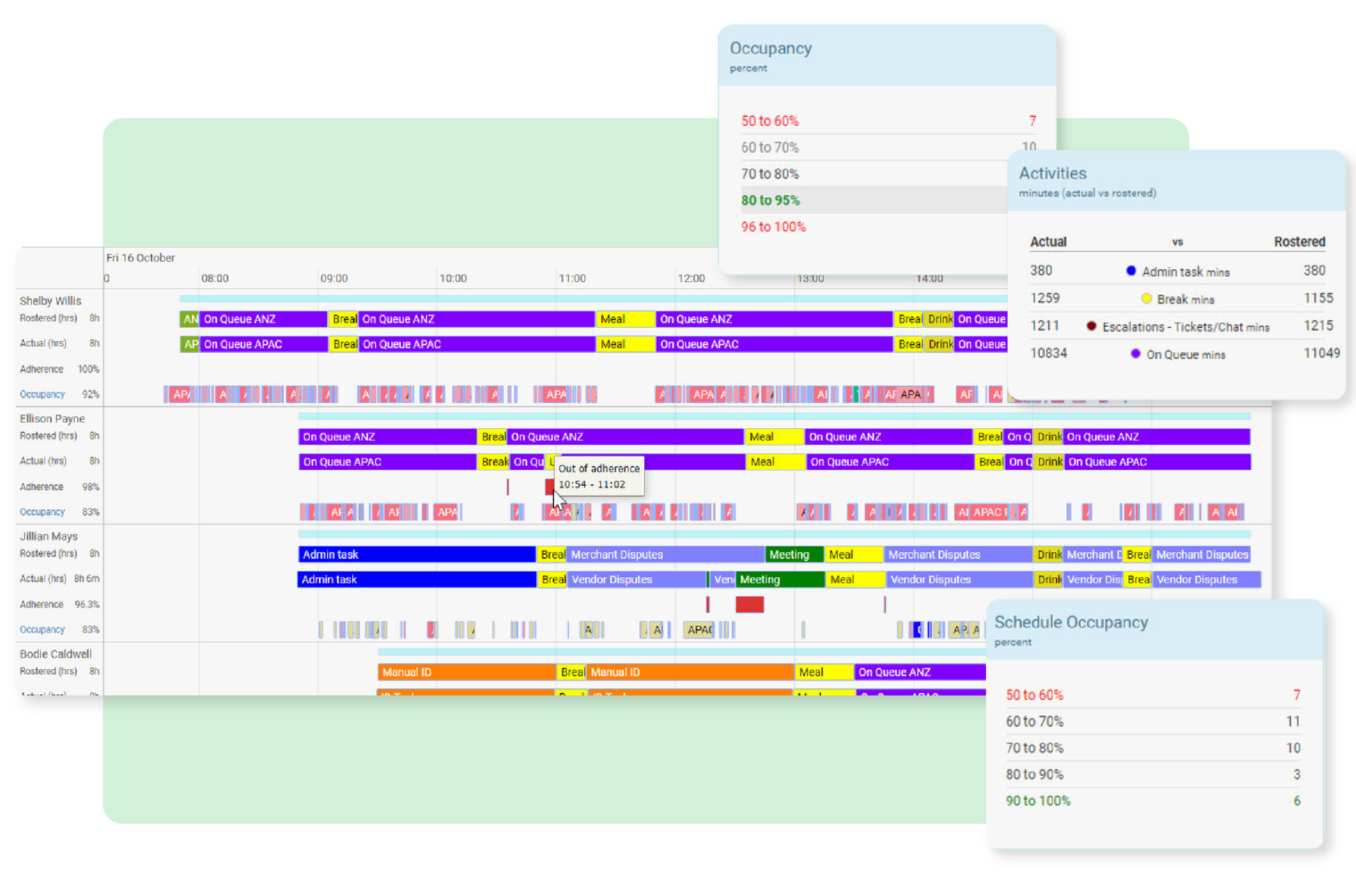The image size is (1356, 896).
Task: Click Shelby Willis's blue Occupancy label
Action: [x=42, y=394]
